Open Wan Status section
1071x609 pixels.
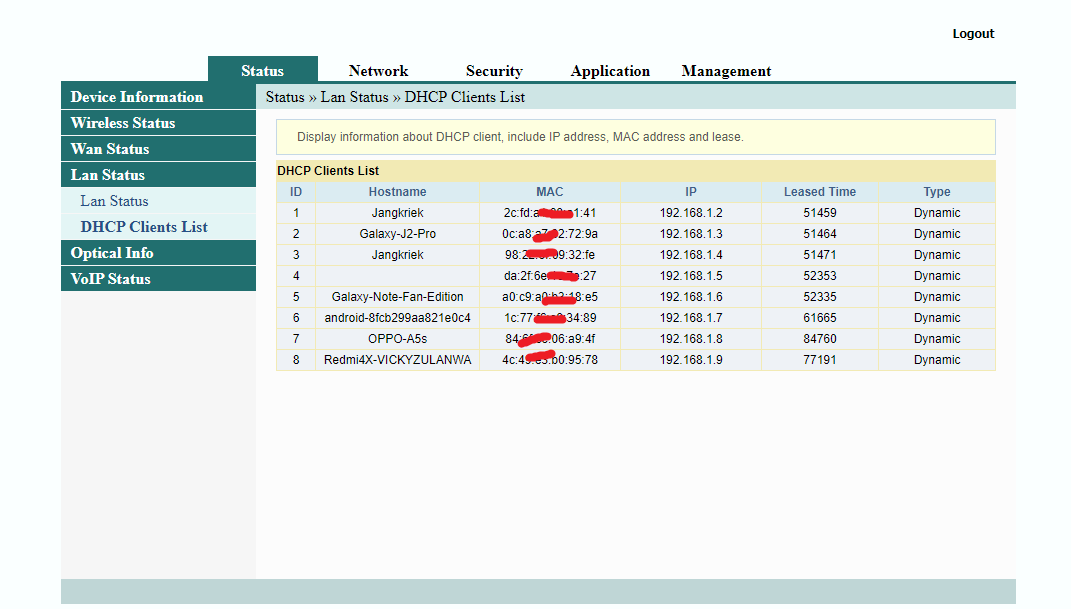click(x=158, y=149)
